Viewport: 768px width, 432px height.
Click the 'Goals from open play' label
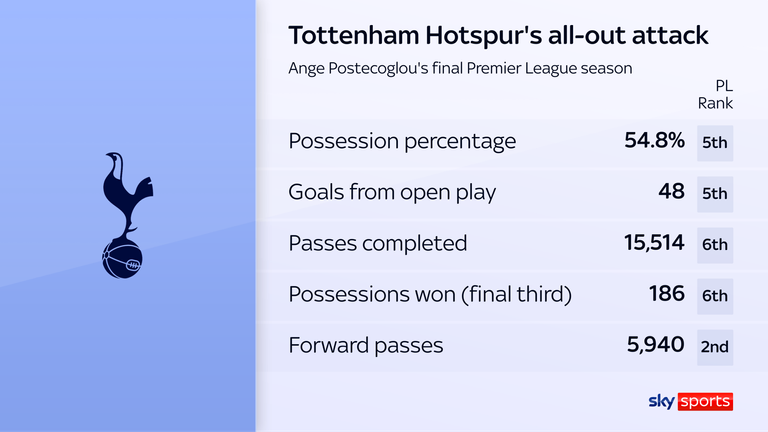coord(392,192)
